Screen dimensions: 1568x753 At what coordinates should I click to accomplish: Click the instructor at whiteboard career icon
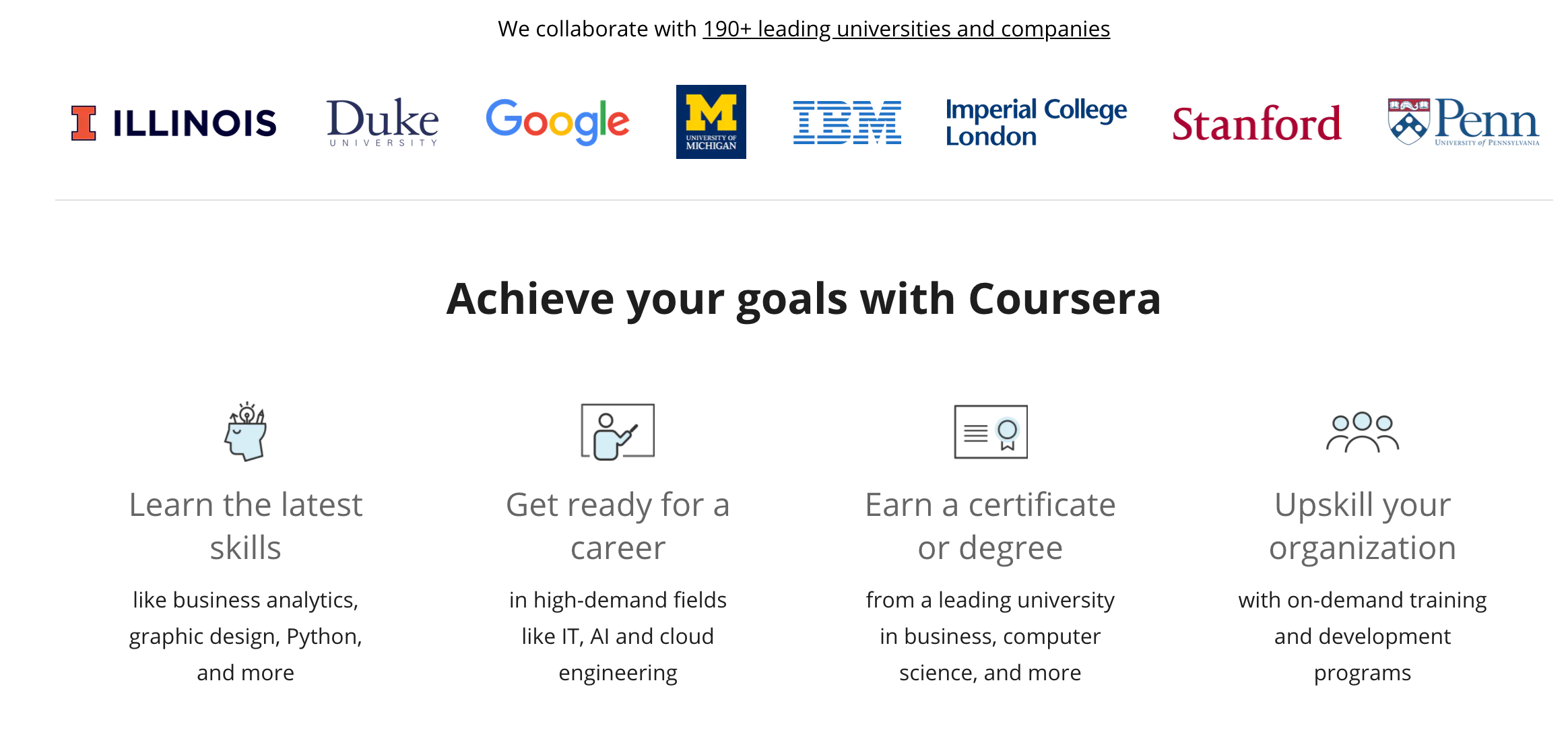pyautogui.click(x=618, y=432)
